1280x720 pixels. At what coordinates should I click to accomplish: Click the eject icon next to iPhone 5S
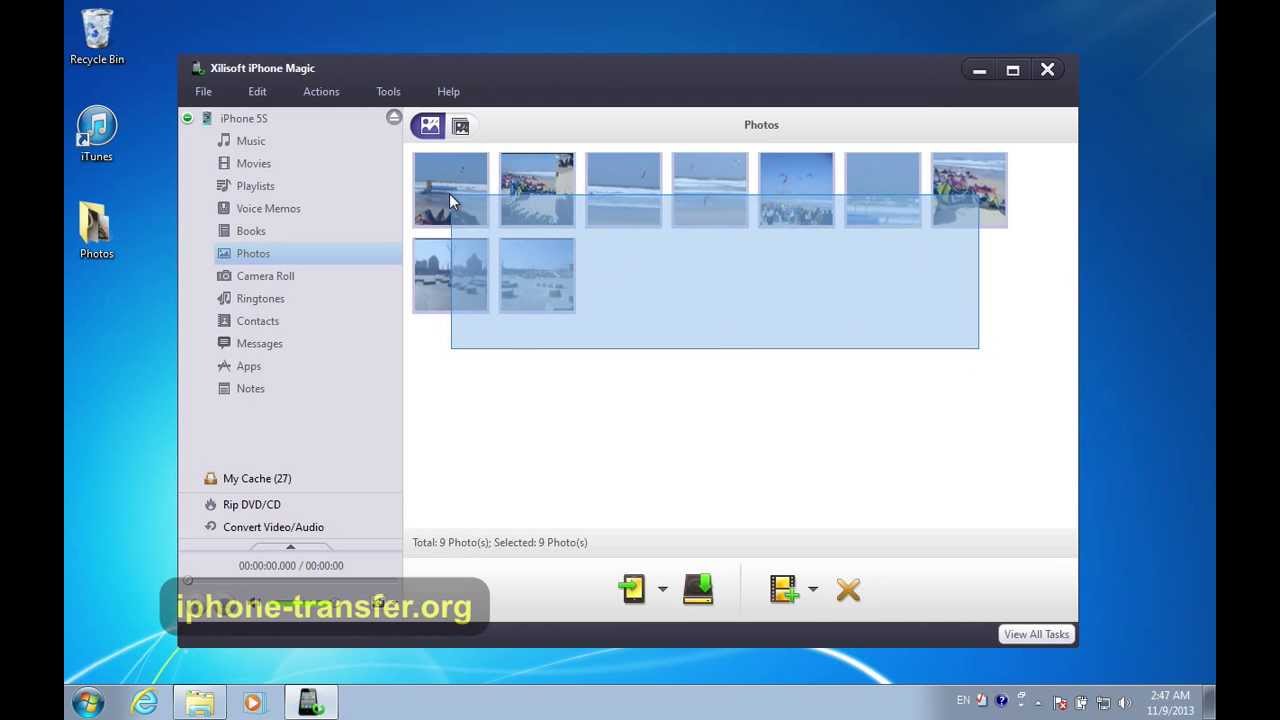tap(394, 118)
